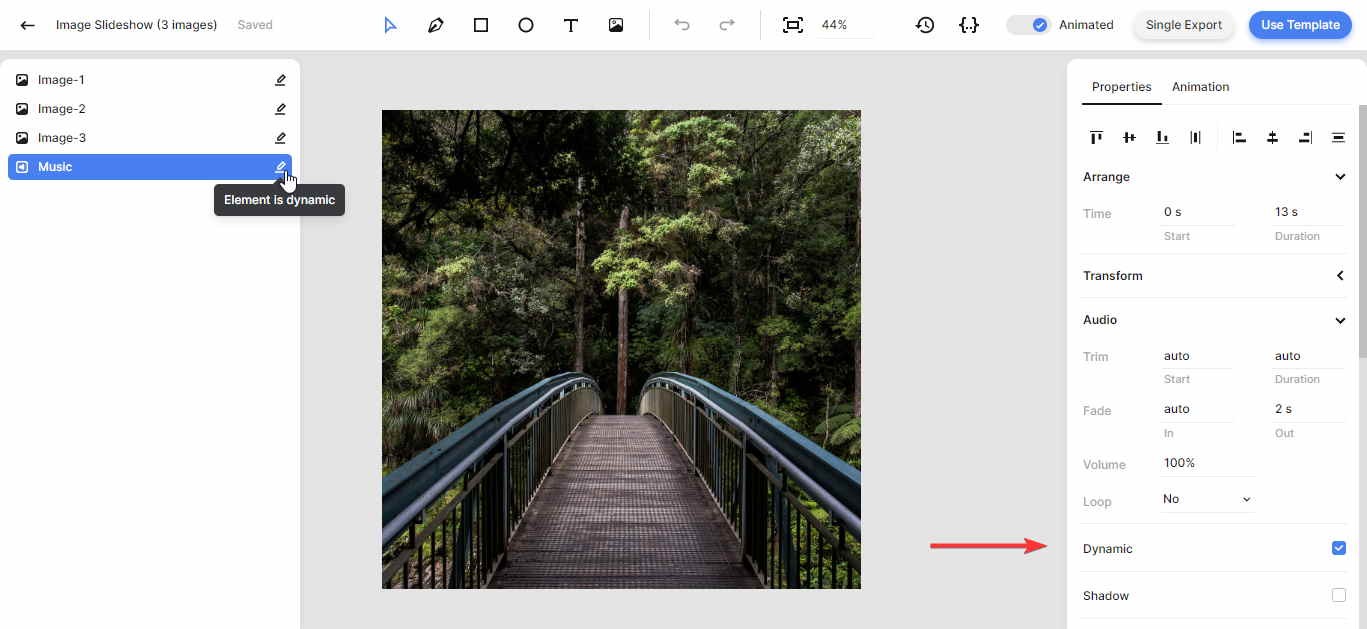Insert an image using the Image tool

(x=616, y=24)
